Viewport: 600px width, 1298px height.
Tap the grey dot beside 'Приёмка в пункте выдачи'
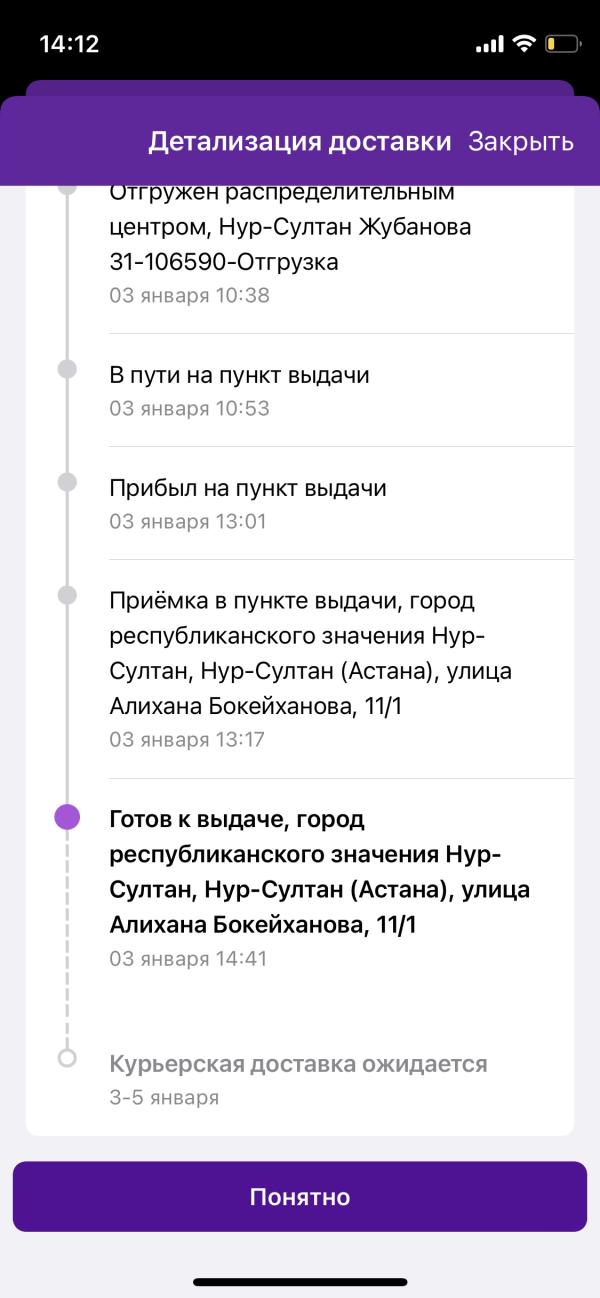67,595
